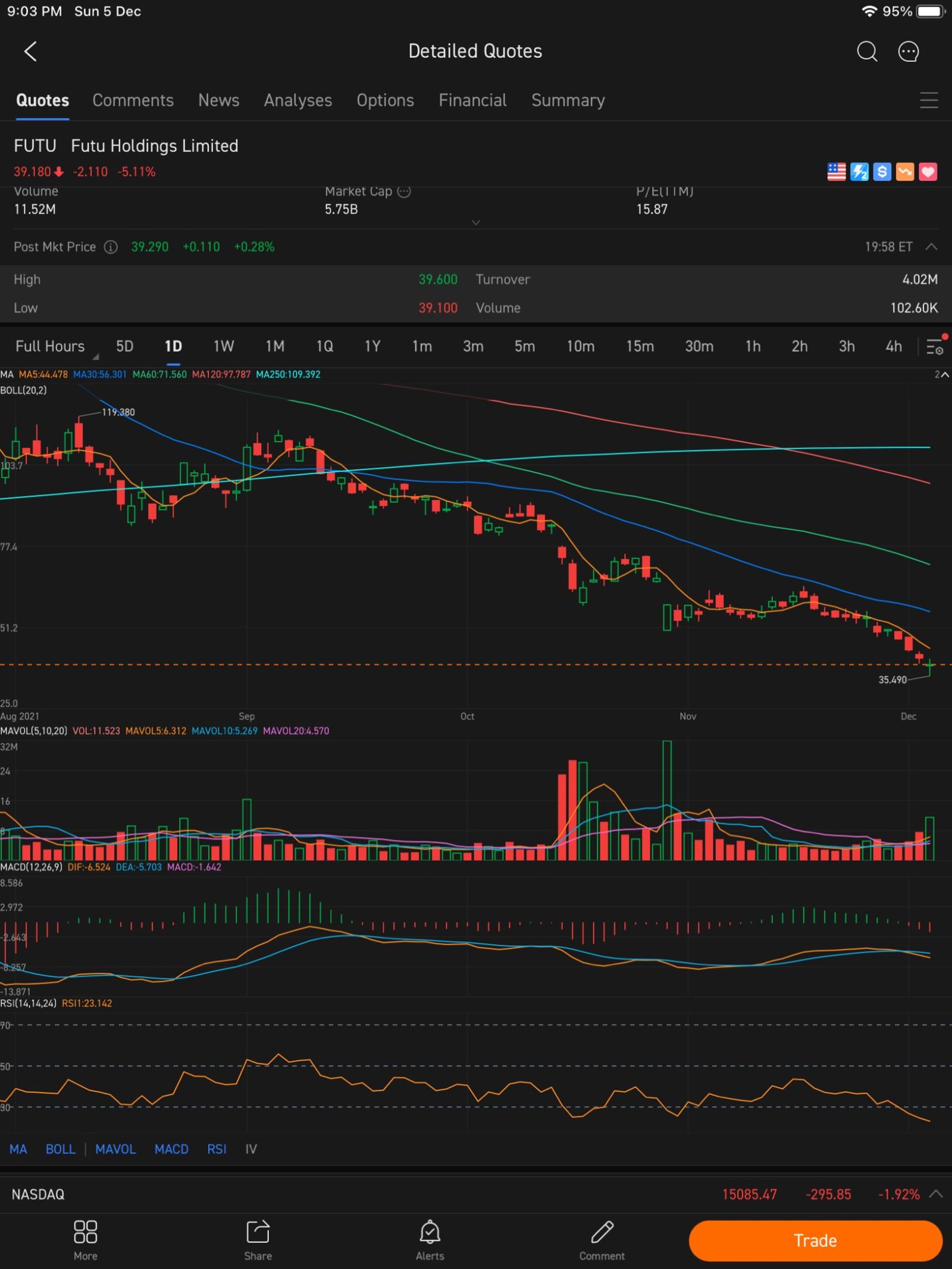
Task: Open Market Cap info bubble icon
Action: [x=404, y=192]
